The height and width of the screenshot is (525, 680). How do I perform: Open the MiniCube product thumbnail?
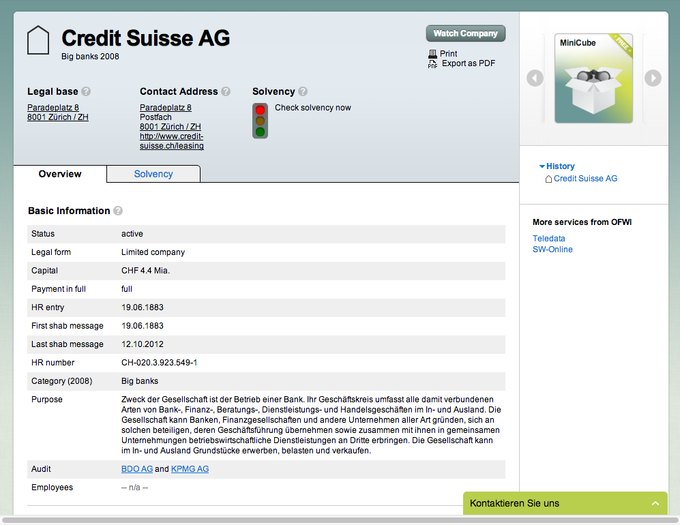click(593, 78)
